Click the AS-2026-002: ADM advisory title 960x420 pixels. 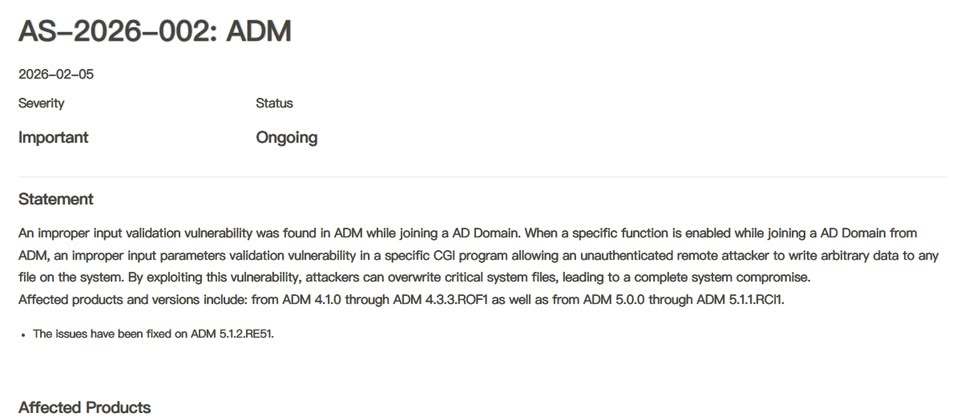click(155, 31)
